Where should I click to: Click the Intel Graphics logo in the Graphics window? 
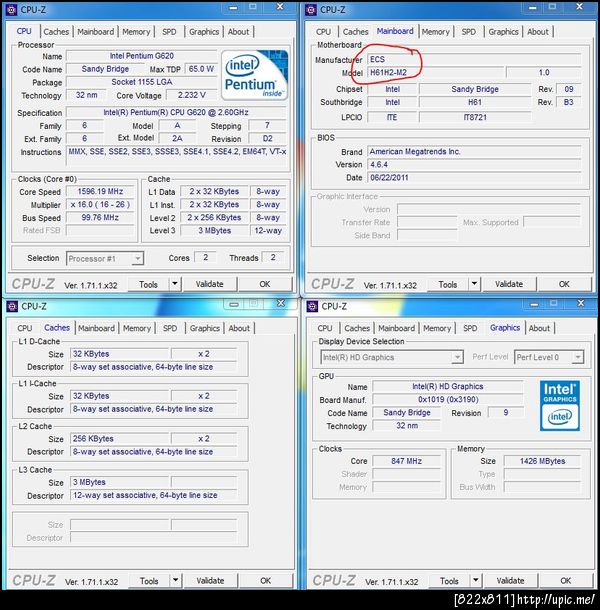(x=560, y=405)
